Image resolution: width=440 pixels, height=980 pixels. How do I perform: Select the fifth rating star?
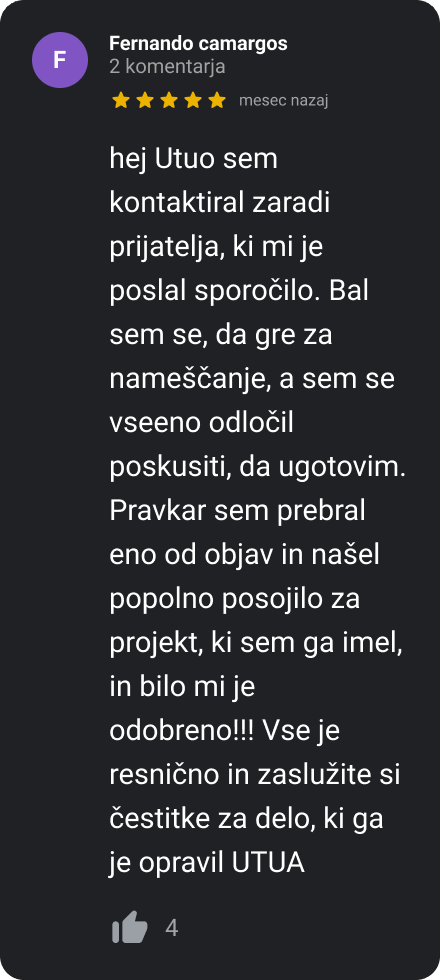217,100
